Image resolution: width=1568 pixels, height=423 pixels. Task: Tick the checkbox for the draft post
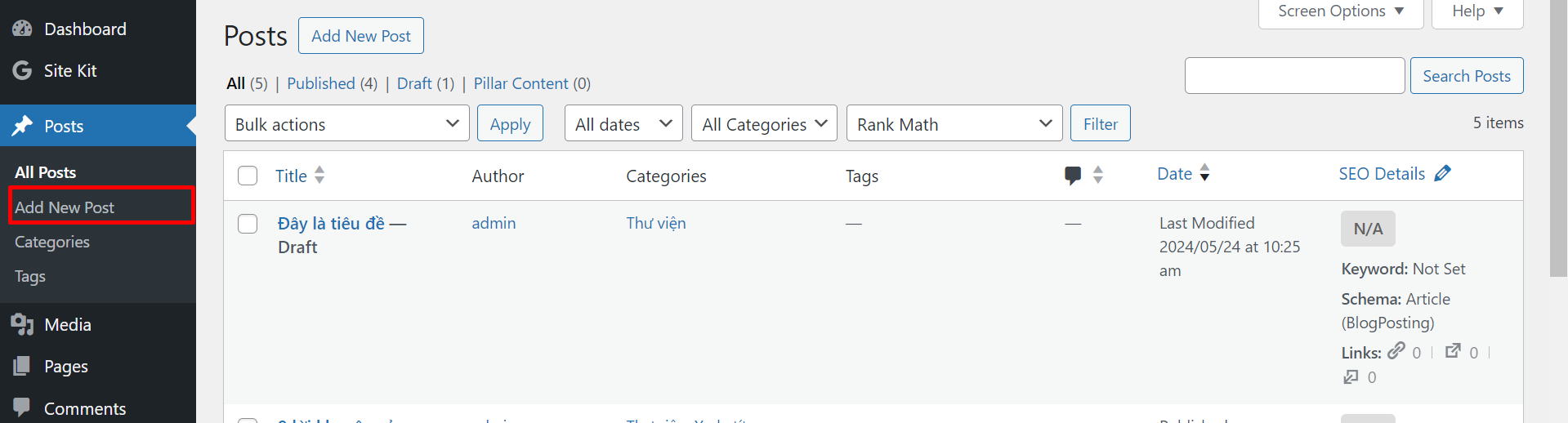[248, 224]
